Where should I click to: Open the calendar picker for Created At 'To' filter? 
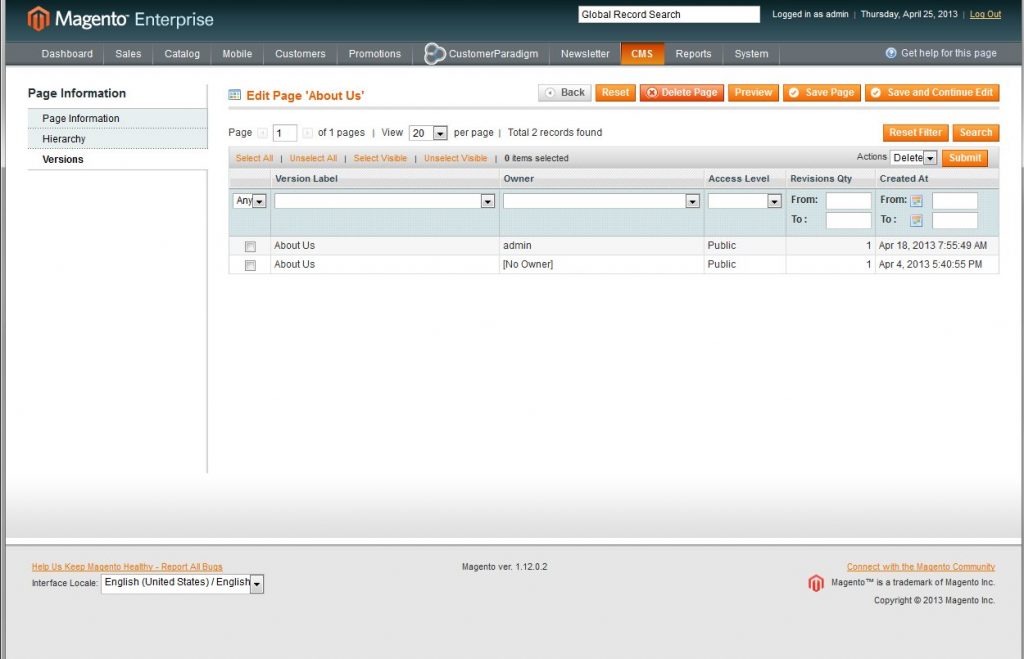pos(916,219)
